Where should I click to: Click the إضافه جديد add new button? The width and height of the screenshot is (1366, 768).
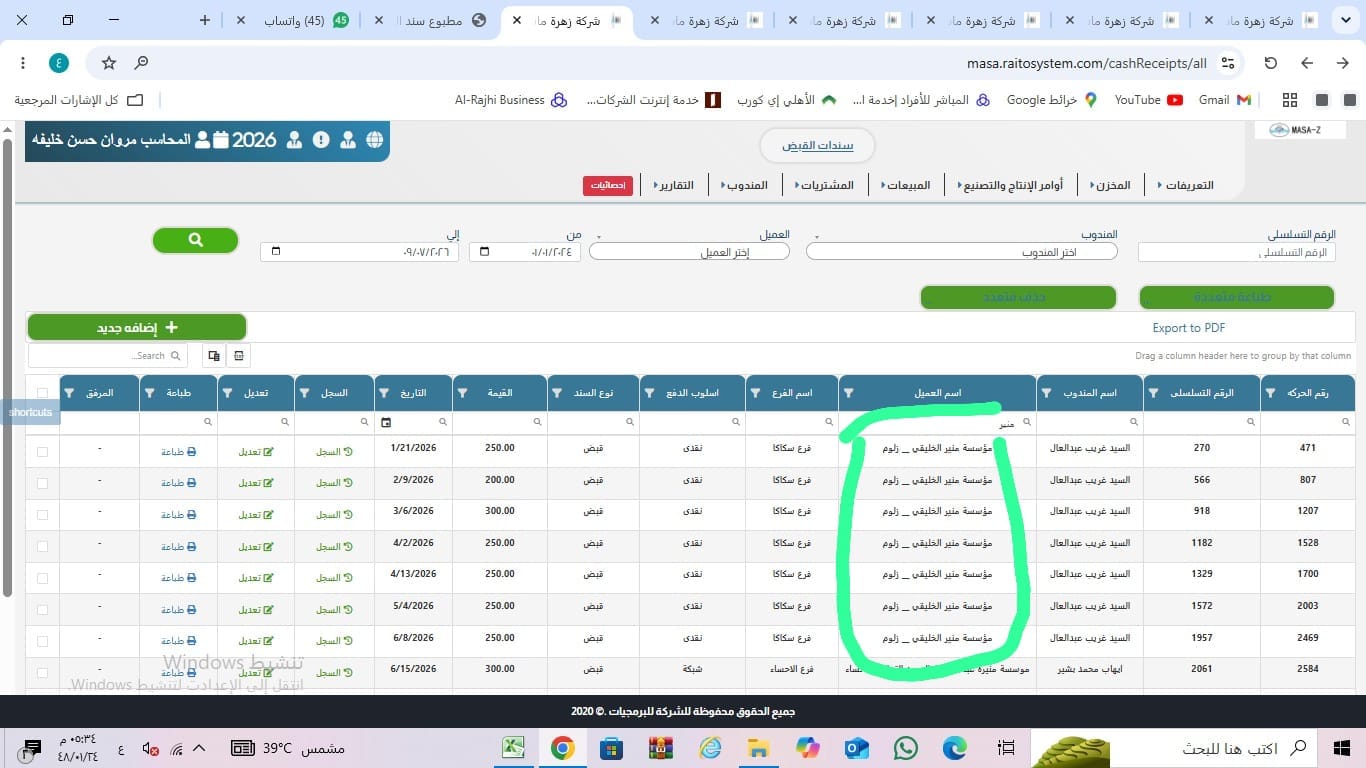[137, 327]
